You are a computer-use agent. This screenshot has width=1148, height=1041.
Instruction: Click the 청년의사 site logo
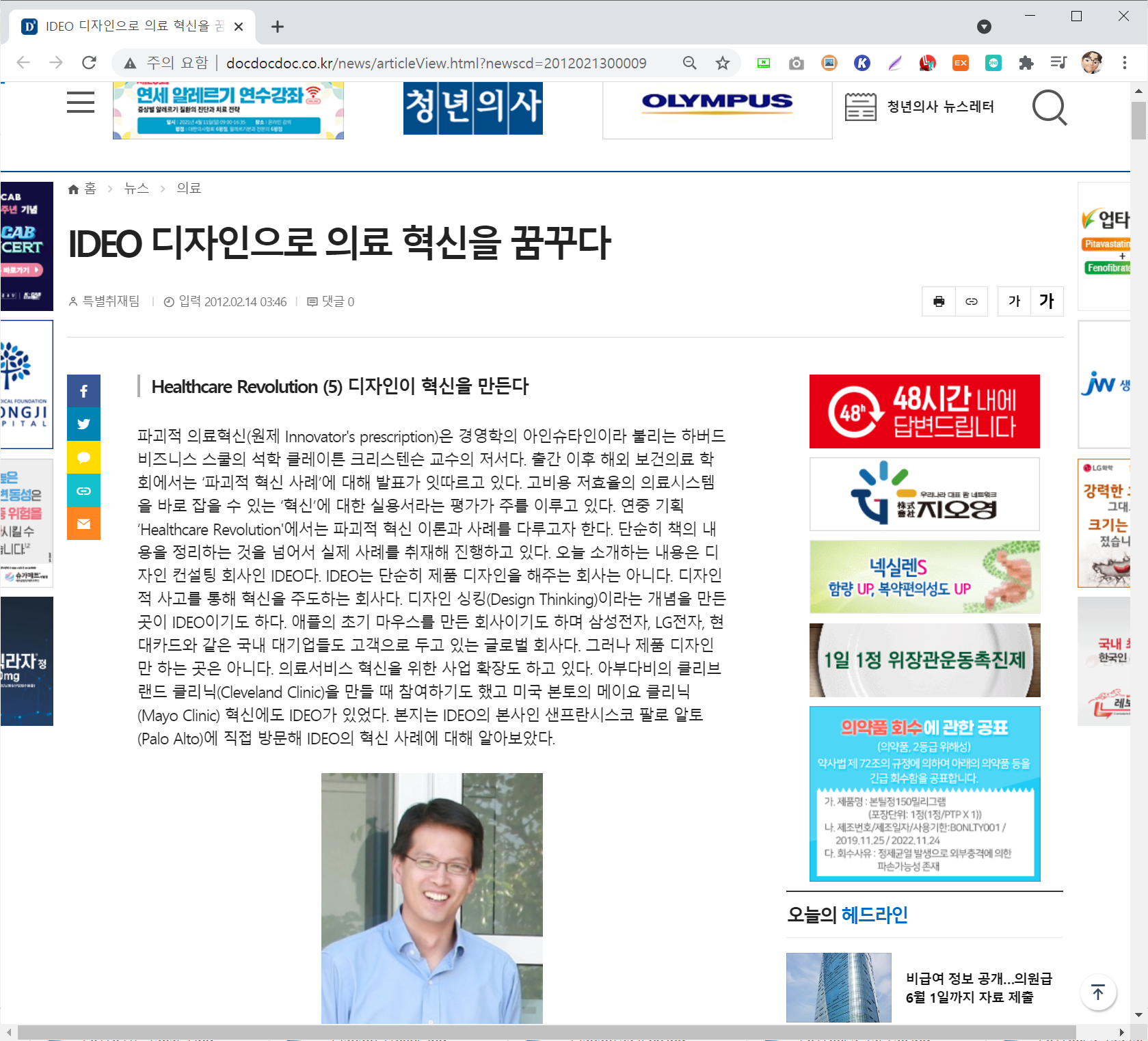point(473,108)
